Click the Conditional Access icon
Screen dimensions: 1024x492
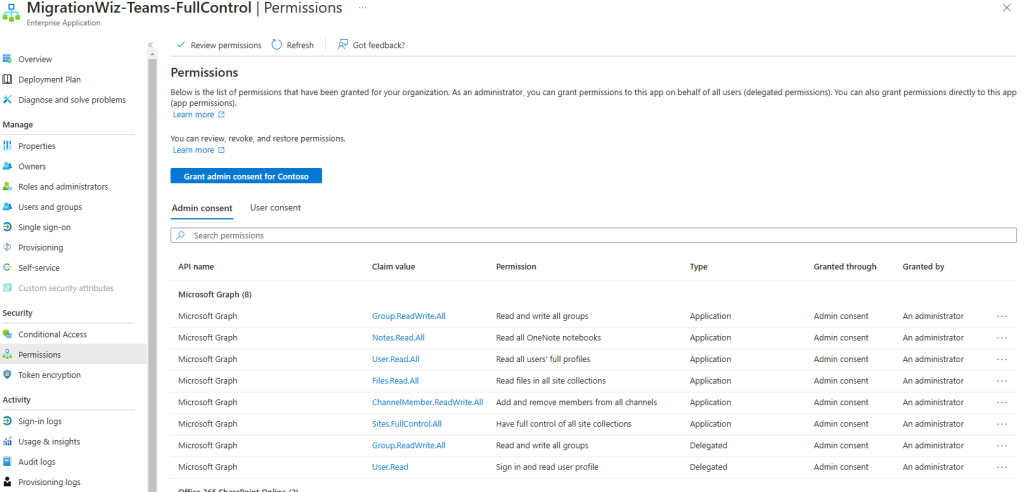tap(7, 334)
